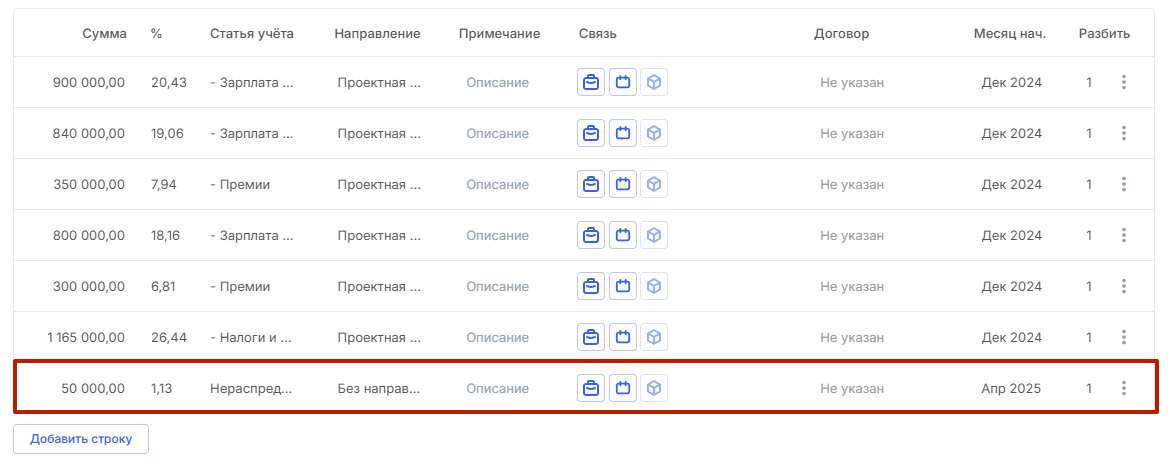Click briefcase link icon in 840 000,00 row
1171x465 pixels.
click(591, 133)
